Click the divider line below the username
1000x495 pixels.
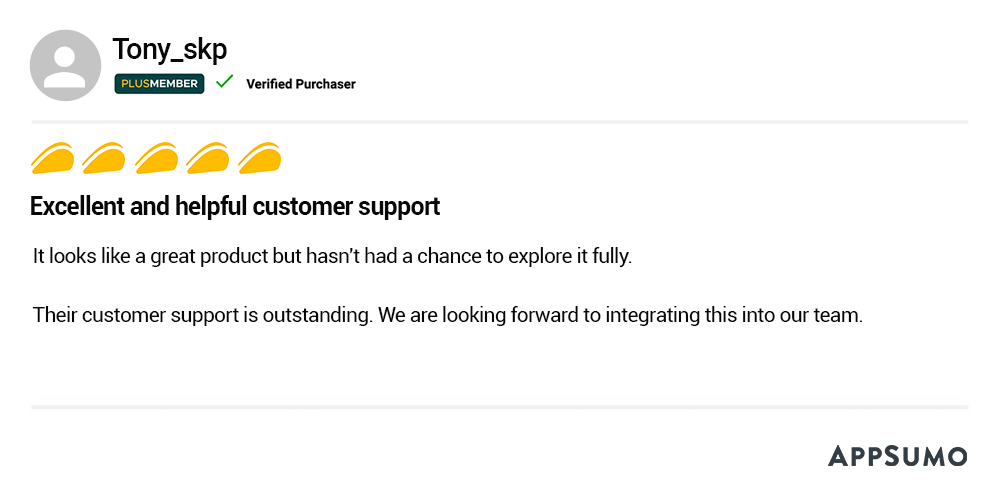pyautogui.click(x=500, y=122)
